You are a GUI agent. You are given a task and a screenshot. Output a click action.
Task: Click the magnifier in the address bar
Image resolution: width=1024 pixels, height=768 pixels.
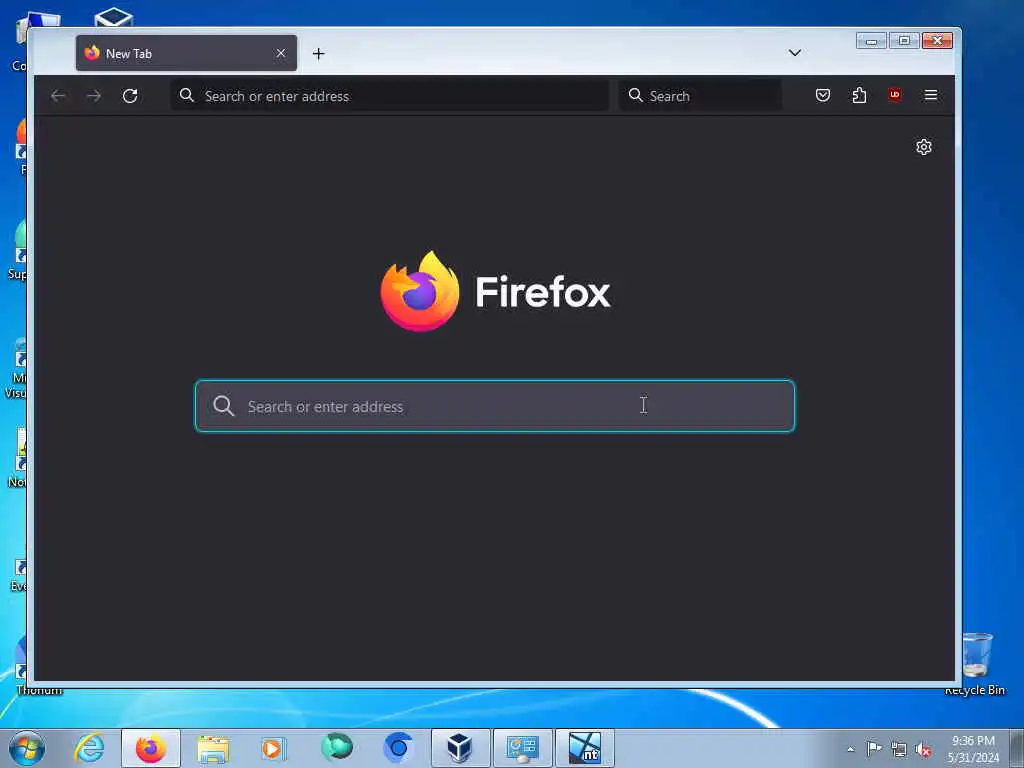click(187, 95)
